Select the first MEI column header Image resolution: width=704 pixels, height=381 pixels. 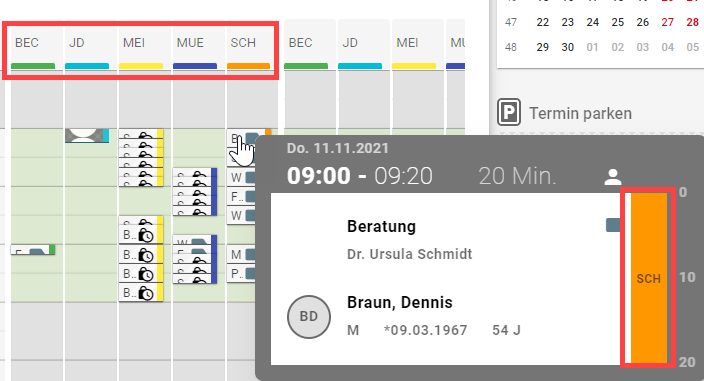141,48
